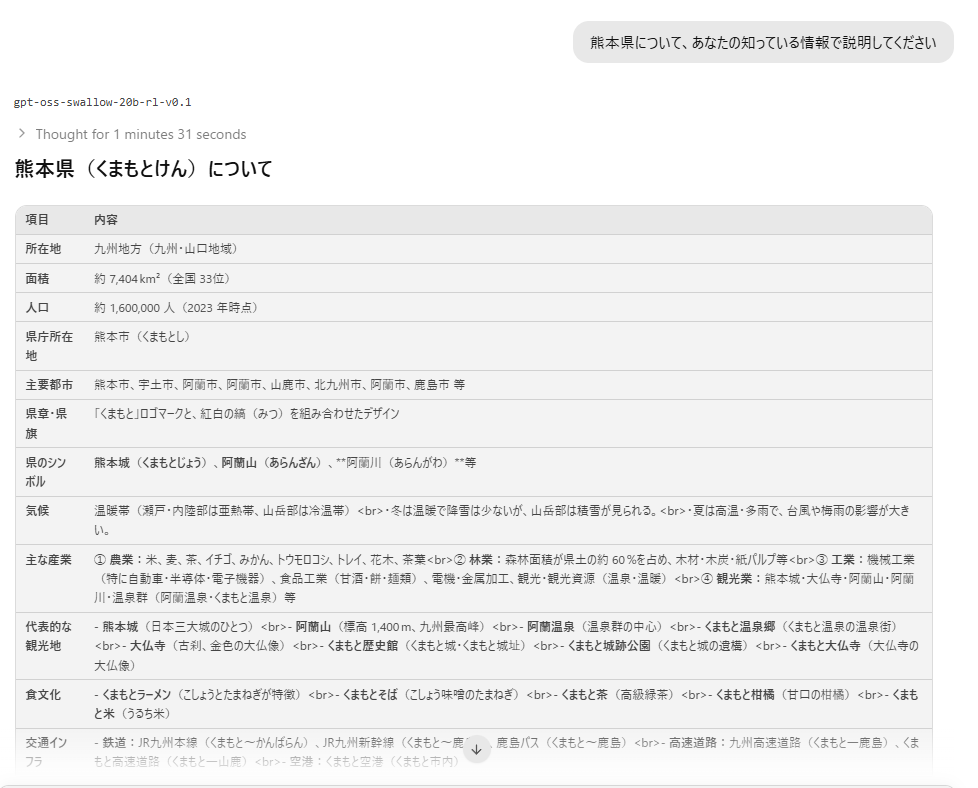
Task: Select the 所在地 row label
Action: click(43, 248)
